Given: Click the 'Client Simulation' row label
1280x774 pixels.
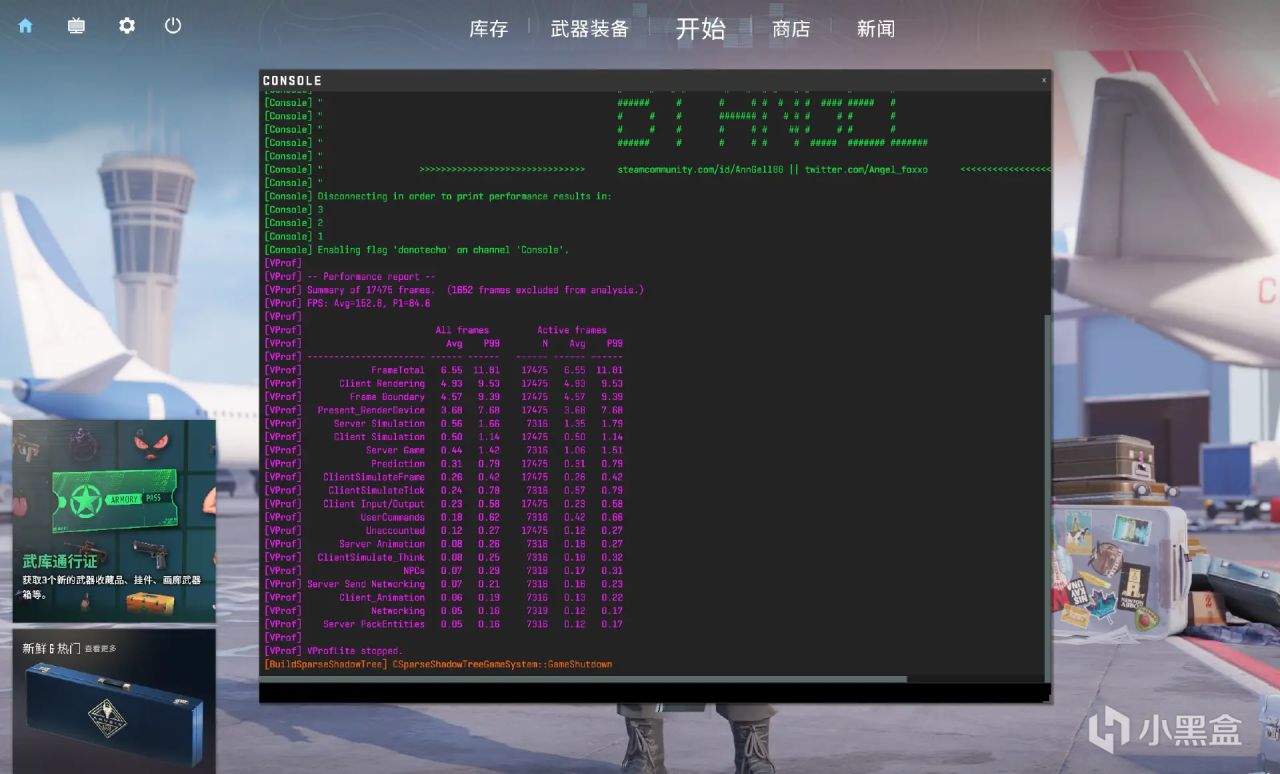Looking at the screenshot, I should point(379,437).
